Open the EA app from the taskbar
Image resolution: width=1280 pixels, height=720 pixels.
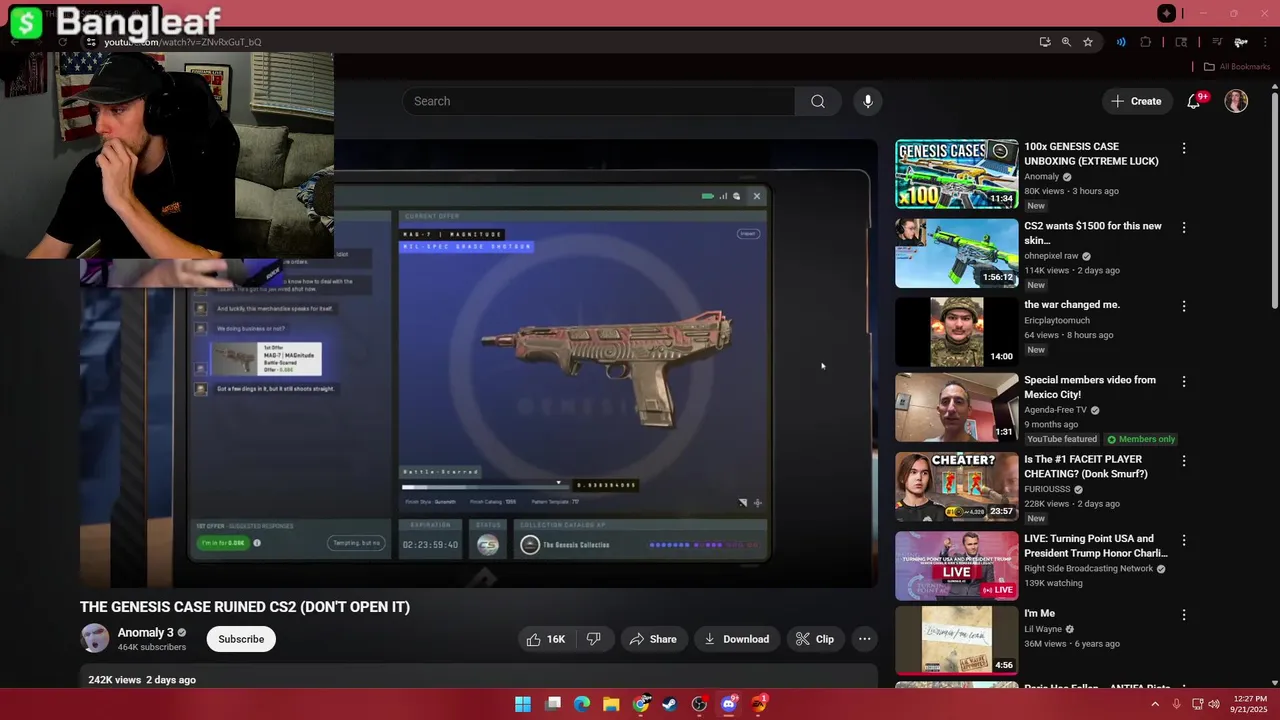[x=759, y=704]
